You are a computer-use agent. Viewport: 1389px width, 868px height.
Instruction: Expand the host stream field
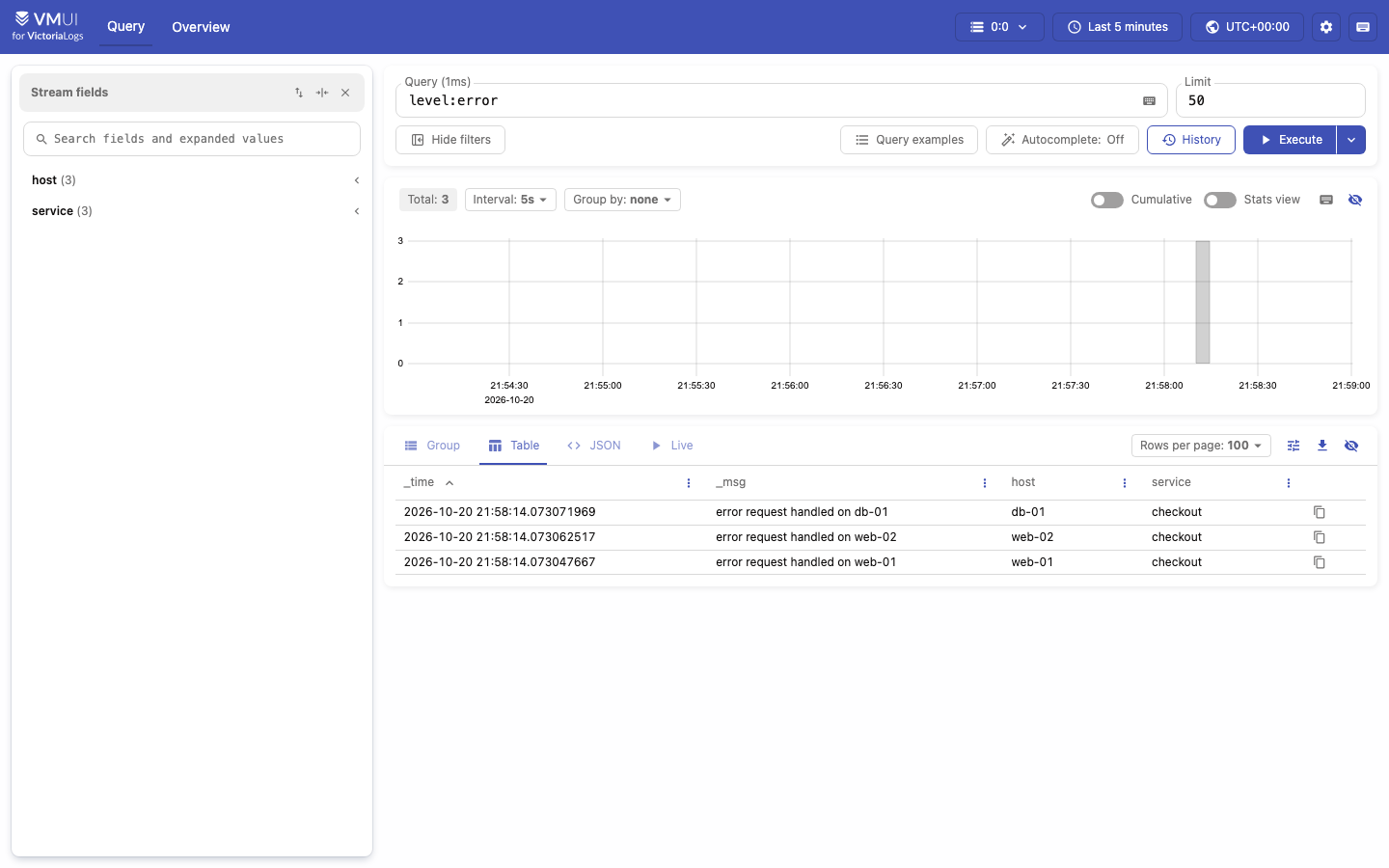coord(192,180)
